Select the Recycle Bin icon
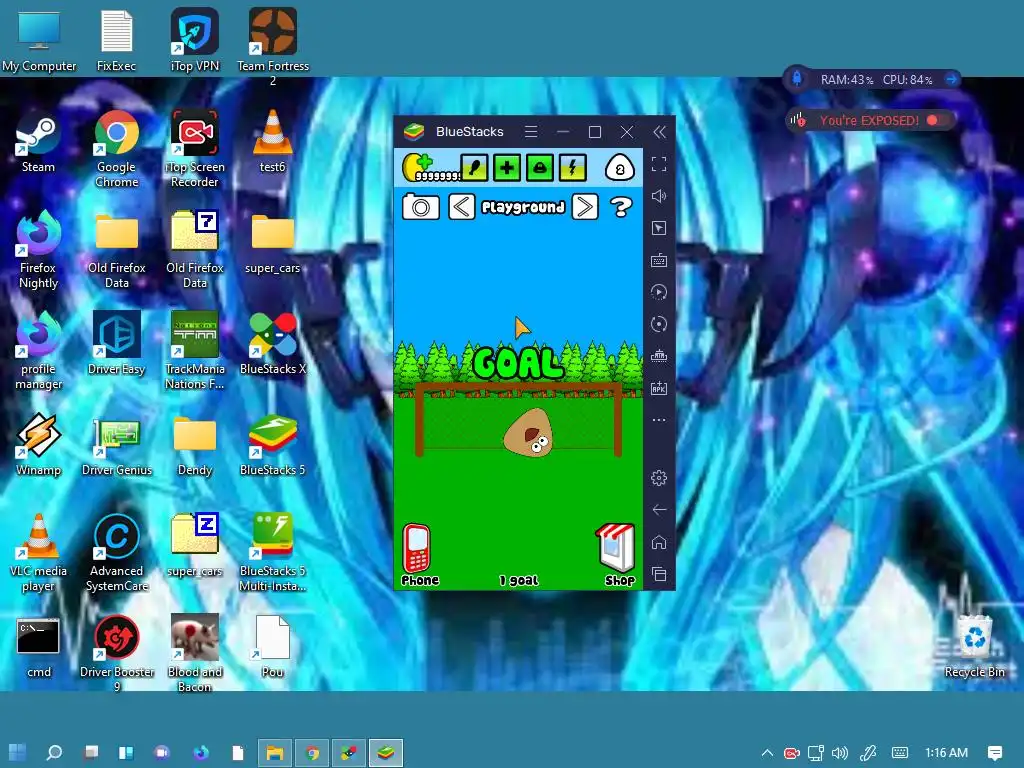The image size is (1024, 768). pos(974,647)
